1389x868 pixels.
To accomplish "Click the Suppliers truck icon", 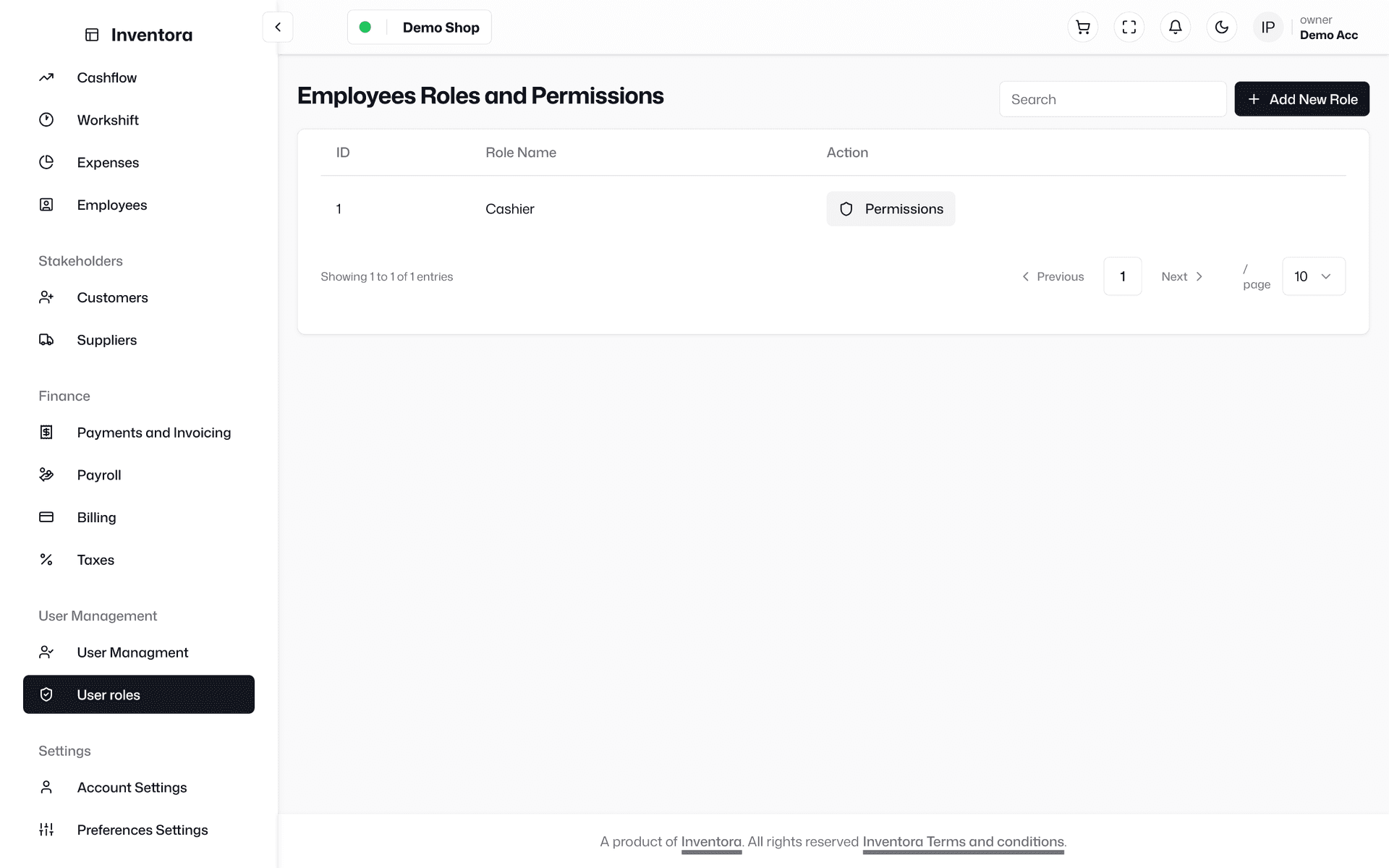I will tap(46, 340).
